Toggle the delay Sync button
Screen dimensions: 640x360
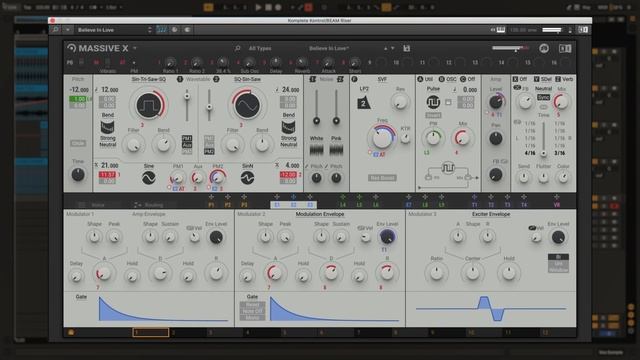point(543,98)
